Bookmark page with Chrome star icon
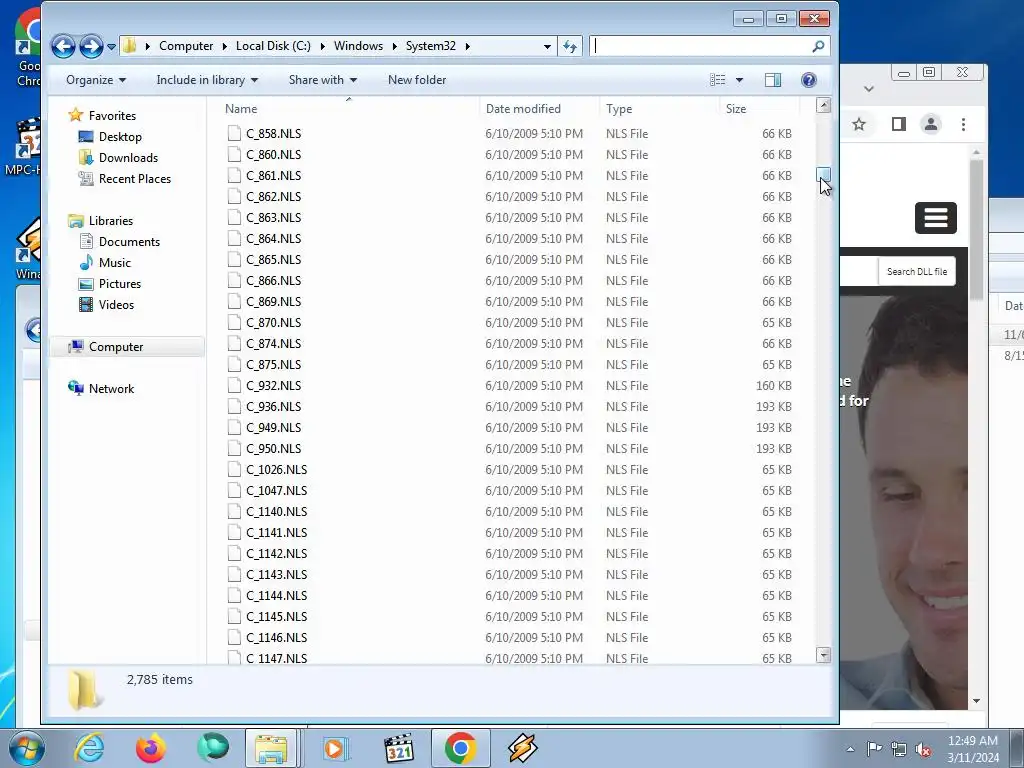Screen dimensions: 1024x768 (x=859, y=124)
